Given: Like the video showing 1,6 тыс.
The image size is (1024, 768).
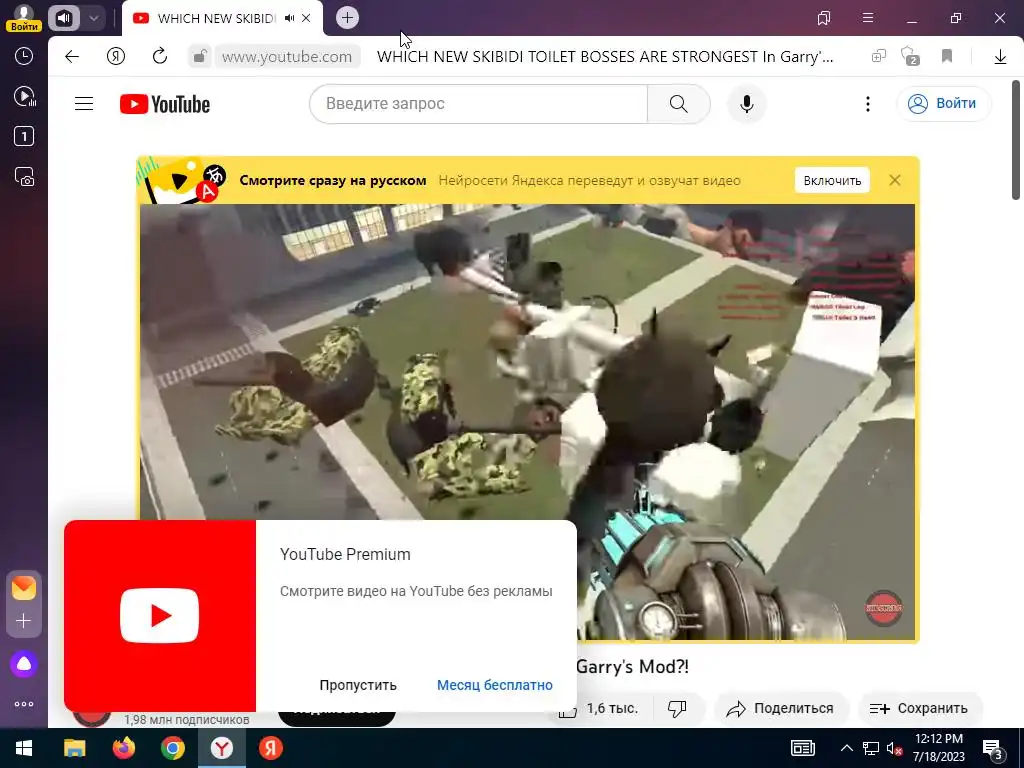Looking at the screenshot, I should (599, 709).
